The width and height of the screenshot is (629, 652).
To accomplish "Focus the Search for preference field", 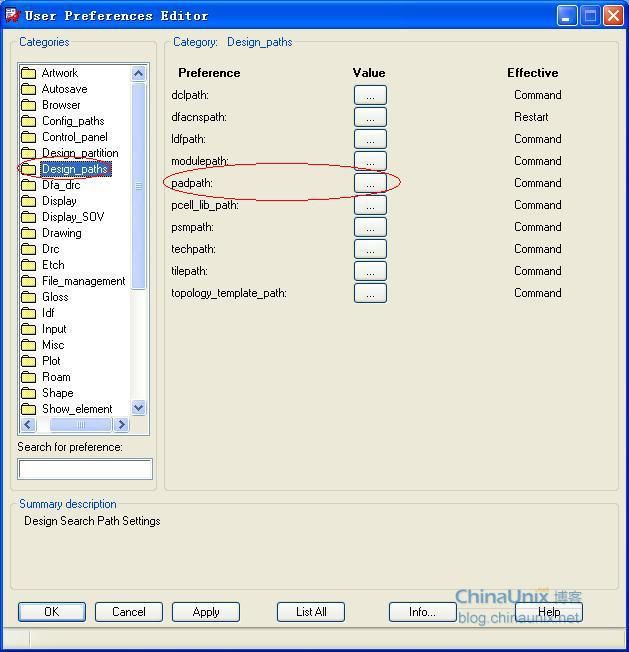I will (85, 469).
